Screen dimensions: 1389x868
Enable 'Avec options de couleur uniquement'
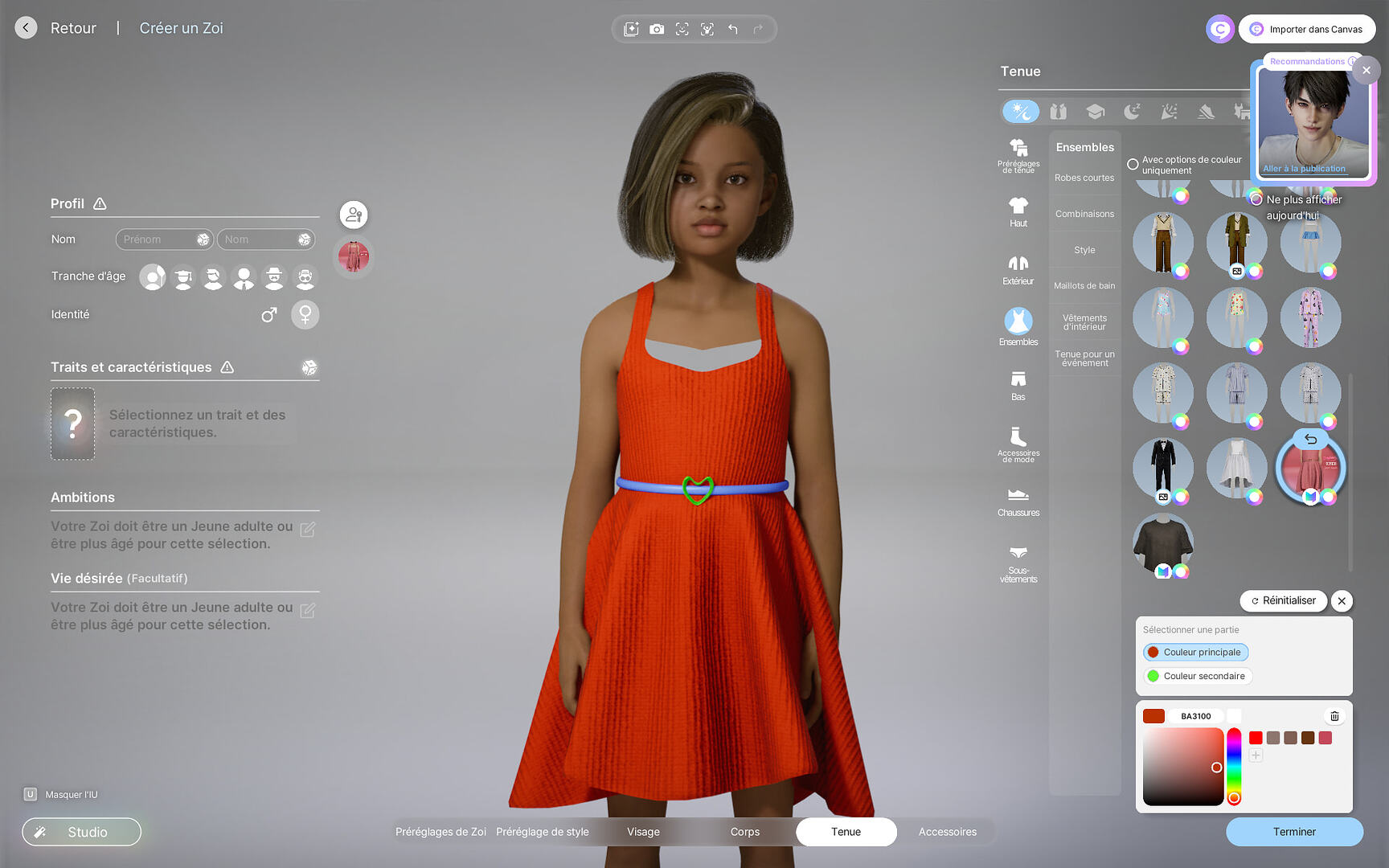coord(1133,165)
